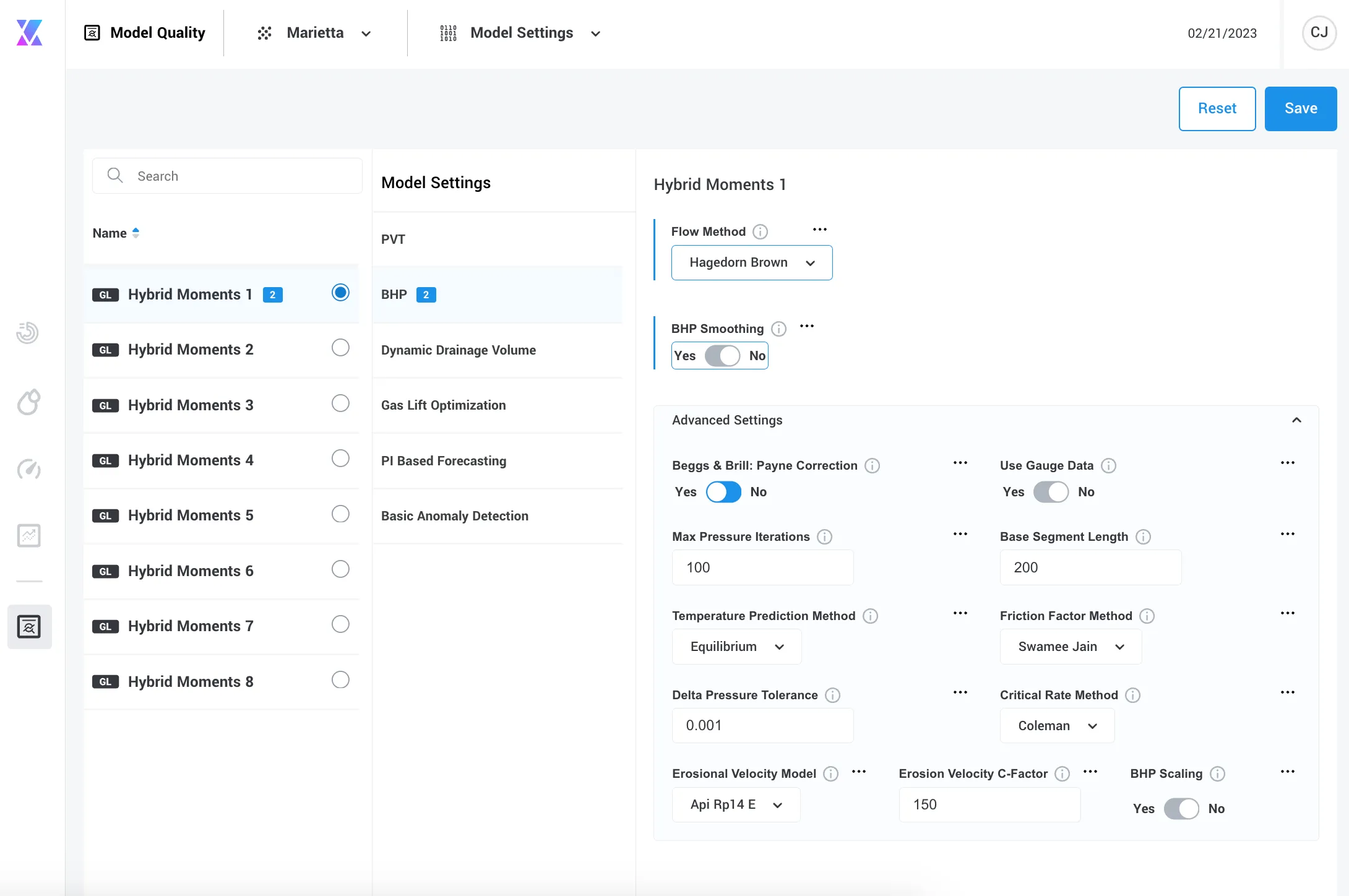Open the Model Quality icon in sidebar
1349x896 pixels.
coord(29,627)
